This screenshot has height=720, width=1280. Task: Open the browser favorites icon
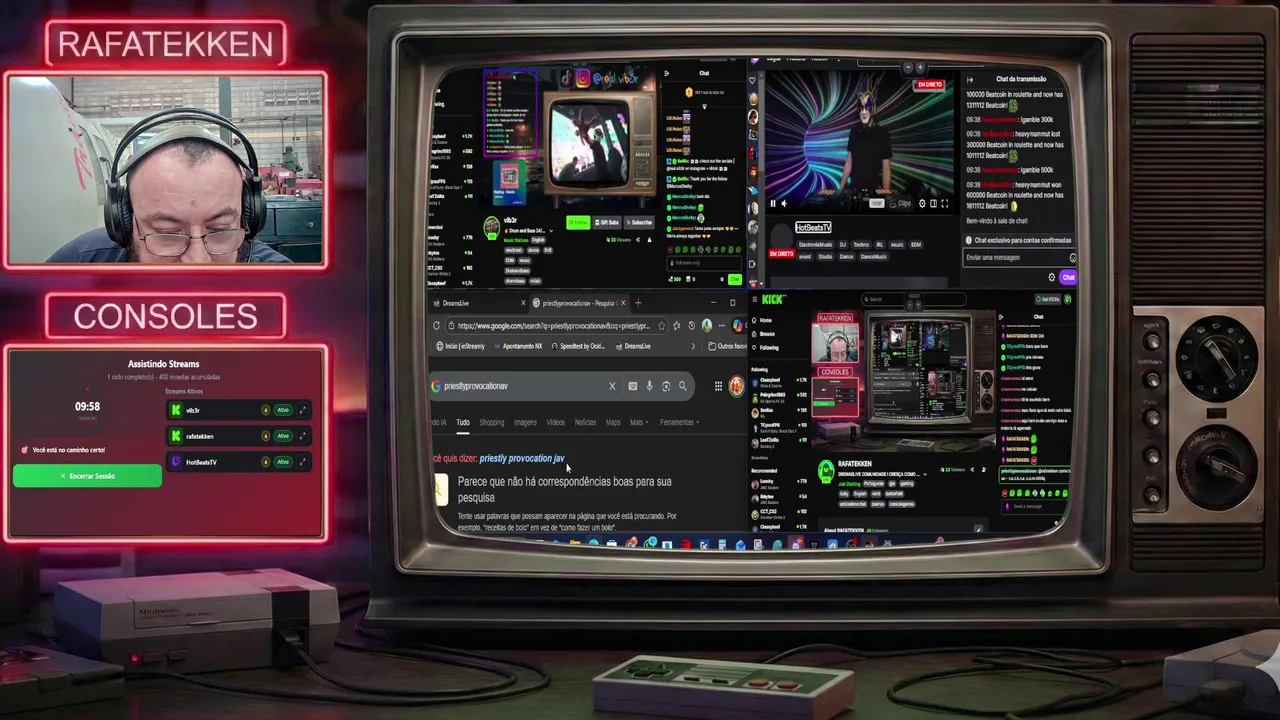pos(676,326)
